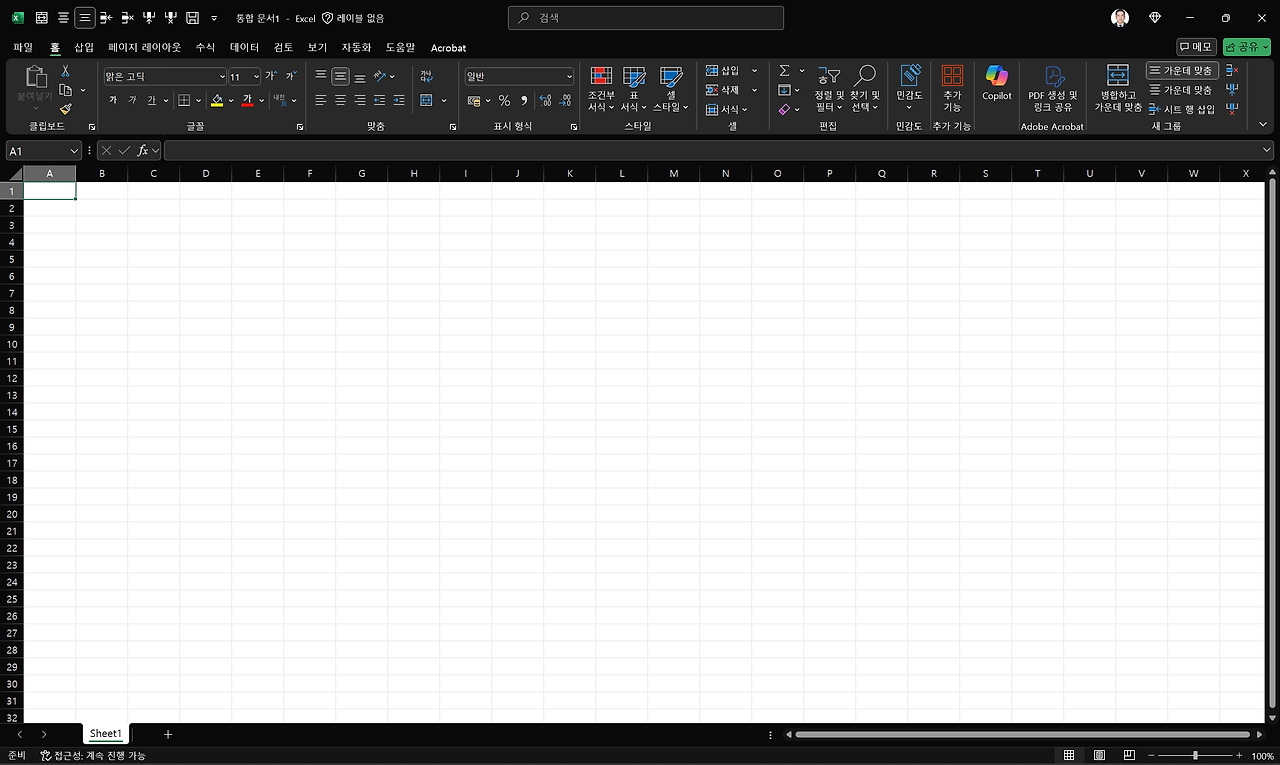Open the 조건부 서식 conditional formatting dropdown
This screenshot has width=1280, height=765.
coord(601,88)
